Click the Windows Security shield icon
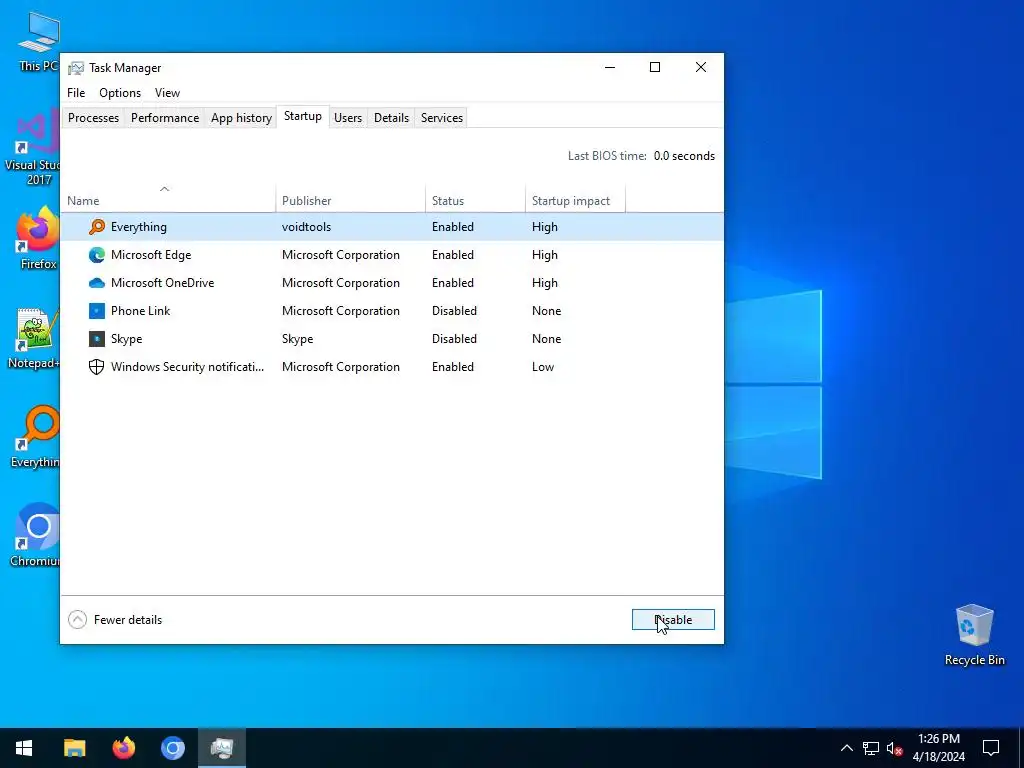 click(x=97, y=367)
